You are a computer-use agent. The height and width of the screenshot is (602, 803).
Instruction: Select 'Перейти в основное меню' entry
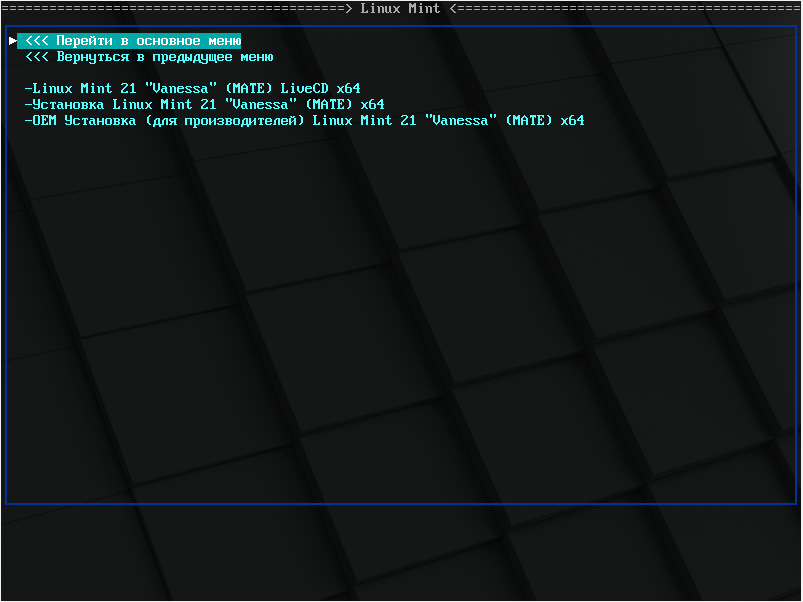click(129, 41)
